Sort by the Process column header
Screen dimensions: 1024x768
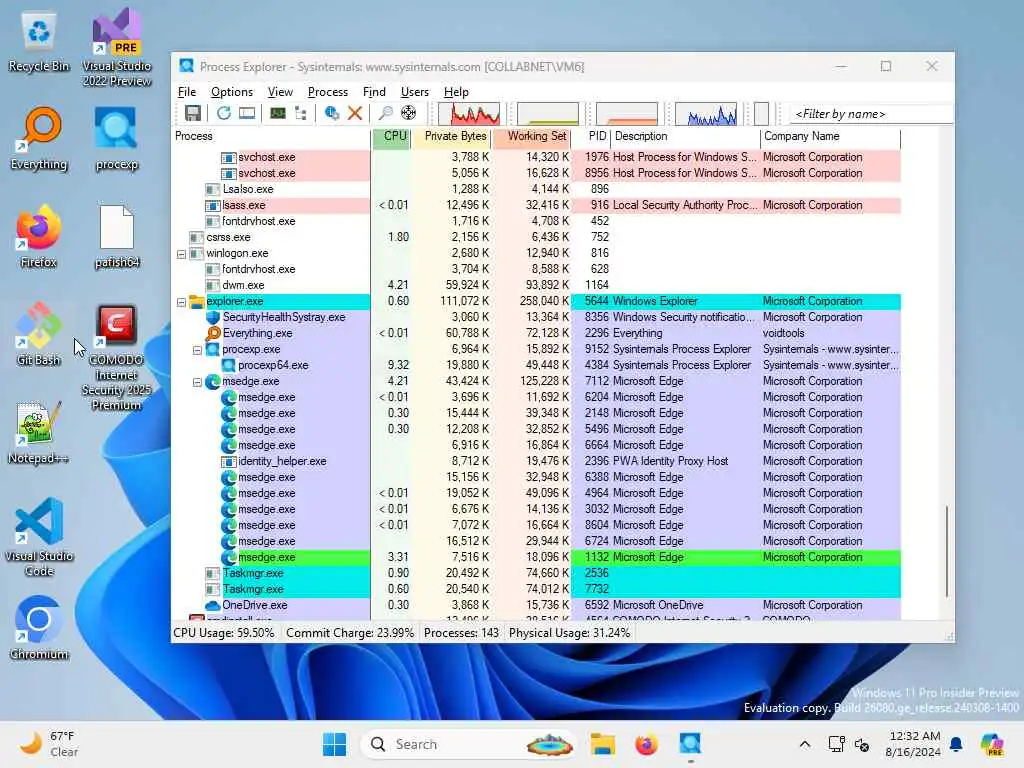pos(271,136)
